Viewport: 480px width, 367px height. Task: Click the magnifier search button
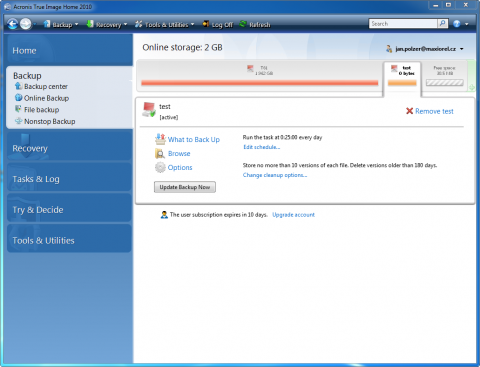point(442,24)
